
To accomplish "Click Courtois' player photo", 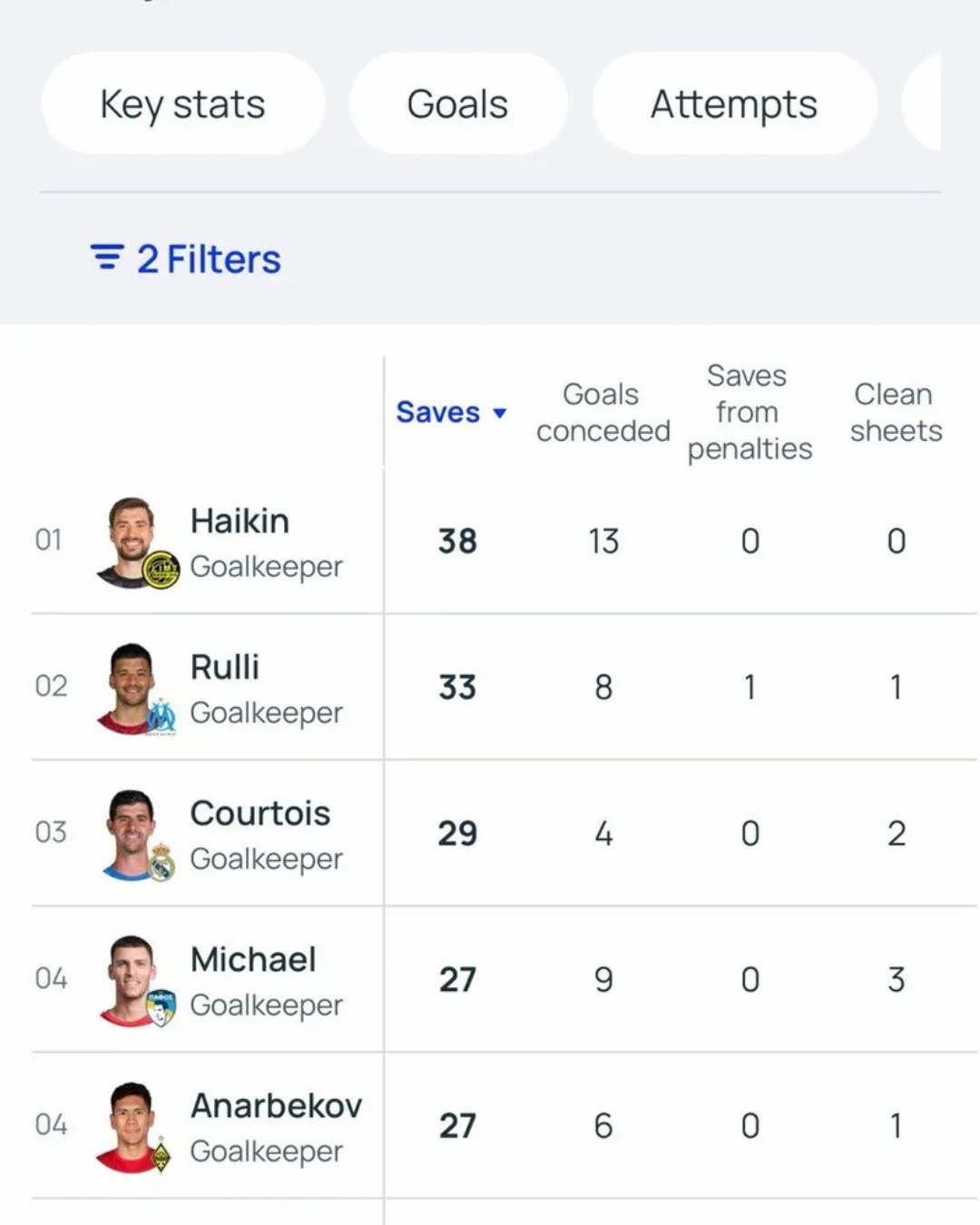I will 130,828.
